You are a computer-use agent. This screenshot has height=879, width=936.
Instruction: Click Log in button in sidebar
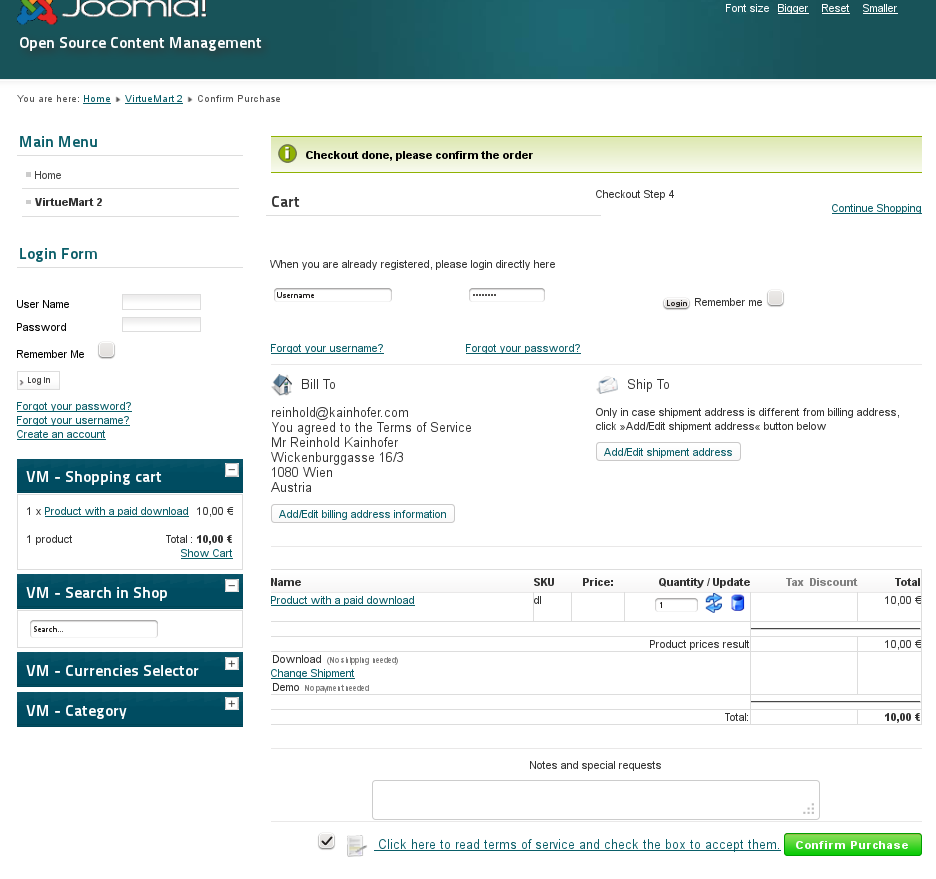(x=38, y=380)
